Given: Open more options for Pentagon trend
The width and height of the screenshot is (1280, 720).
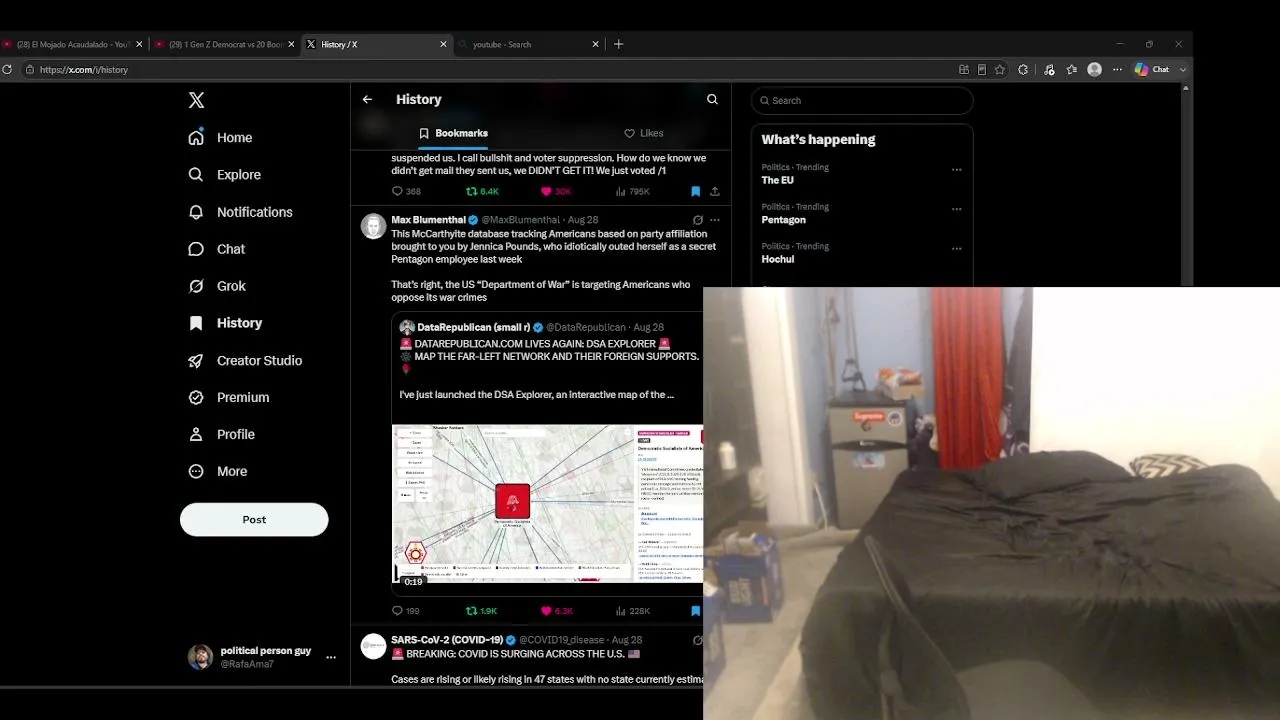Looking at the screenshot, I should pyautogui.click(x=956, y=209).
